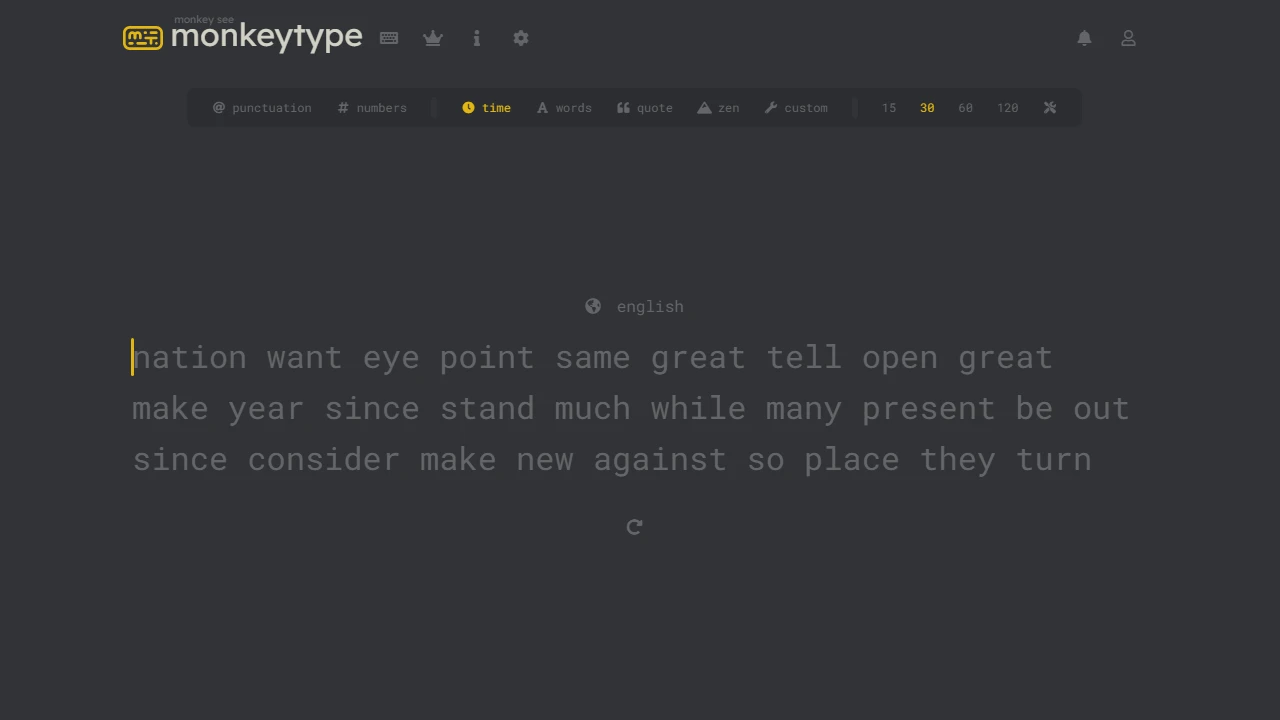Image resolution: width=1280 pixels, height=720 pixels.
Task: Click the restart test icon below the words
Action: (634, 527)
